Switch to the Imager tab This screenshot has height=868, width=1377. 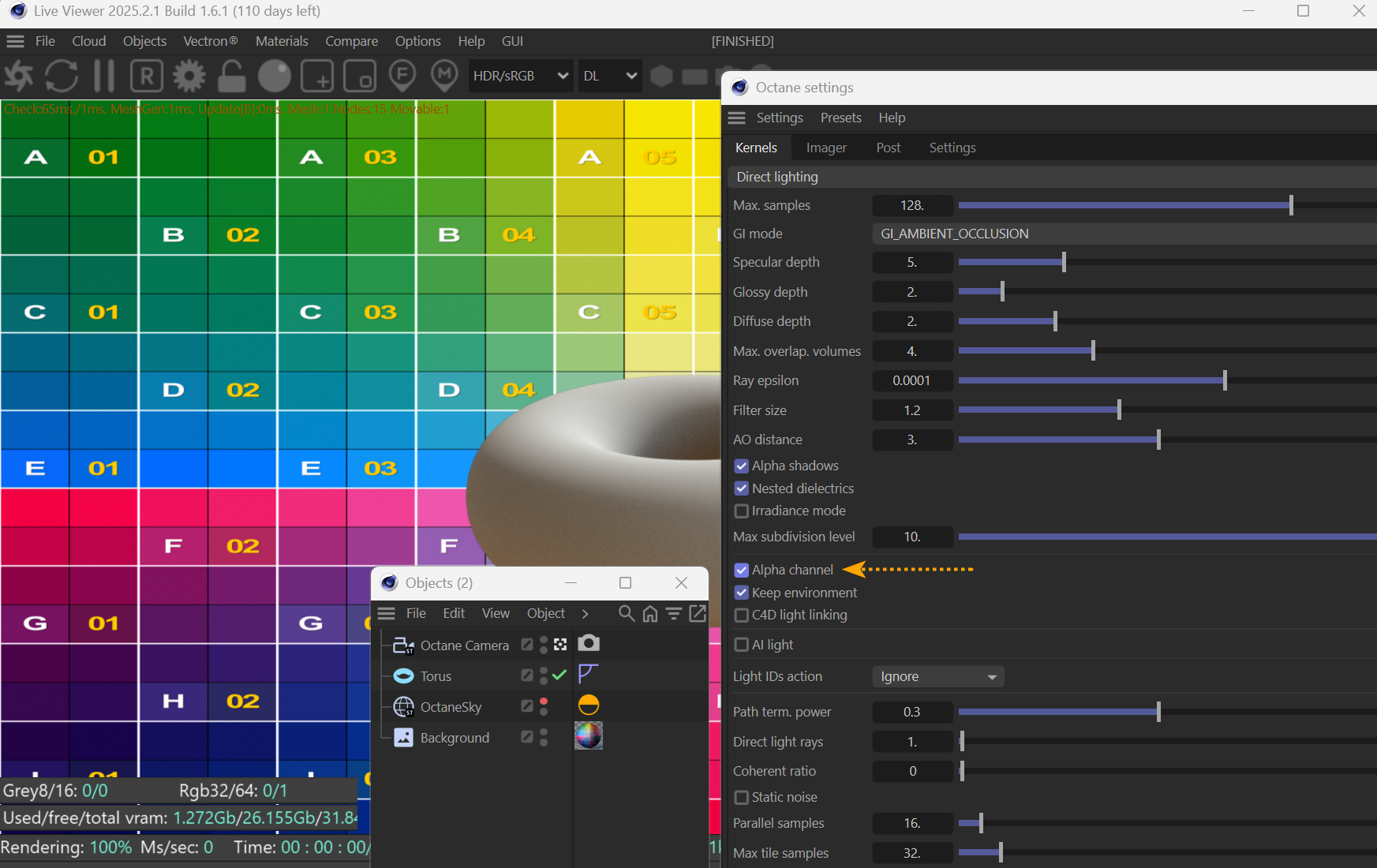click(826, 148)
